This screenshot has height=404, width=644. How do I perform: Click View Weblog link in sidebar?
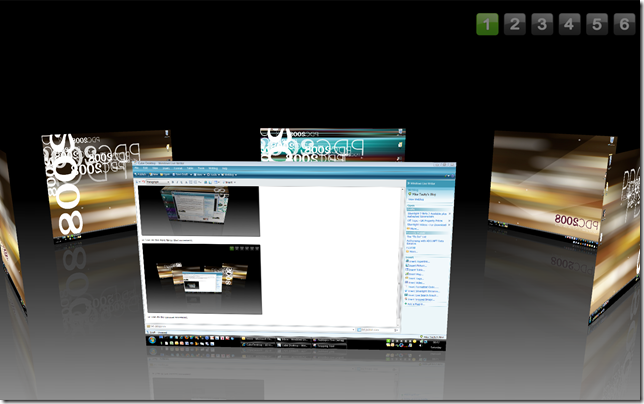[416, 199]
